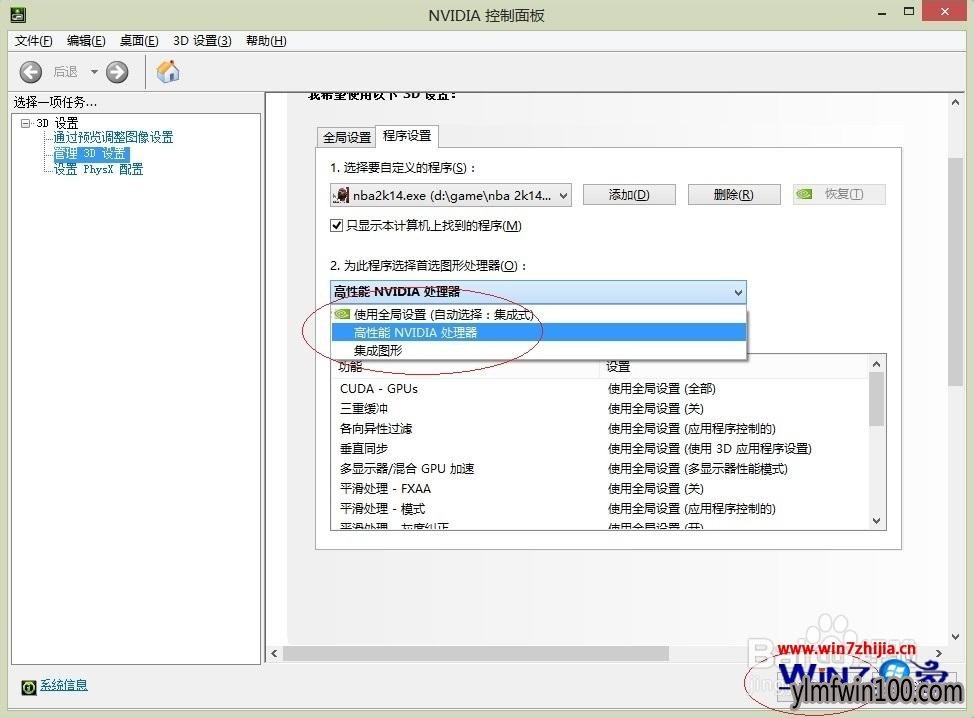
Task: Click setting value 使用全局设置 (全部)
Action: [x=662, y=389]
